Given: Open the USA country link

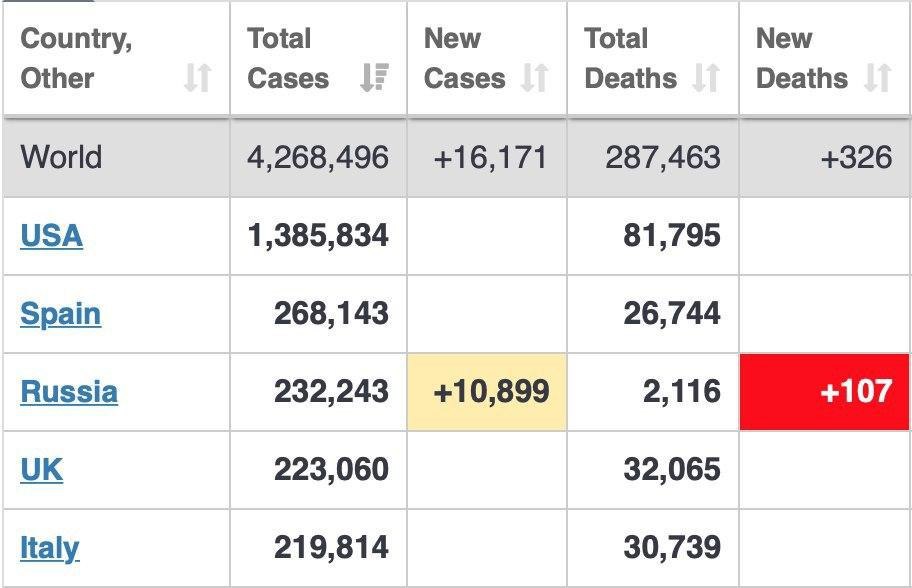Looking at the screenshot, I should pos(51,236).
